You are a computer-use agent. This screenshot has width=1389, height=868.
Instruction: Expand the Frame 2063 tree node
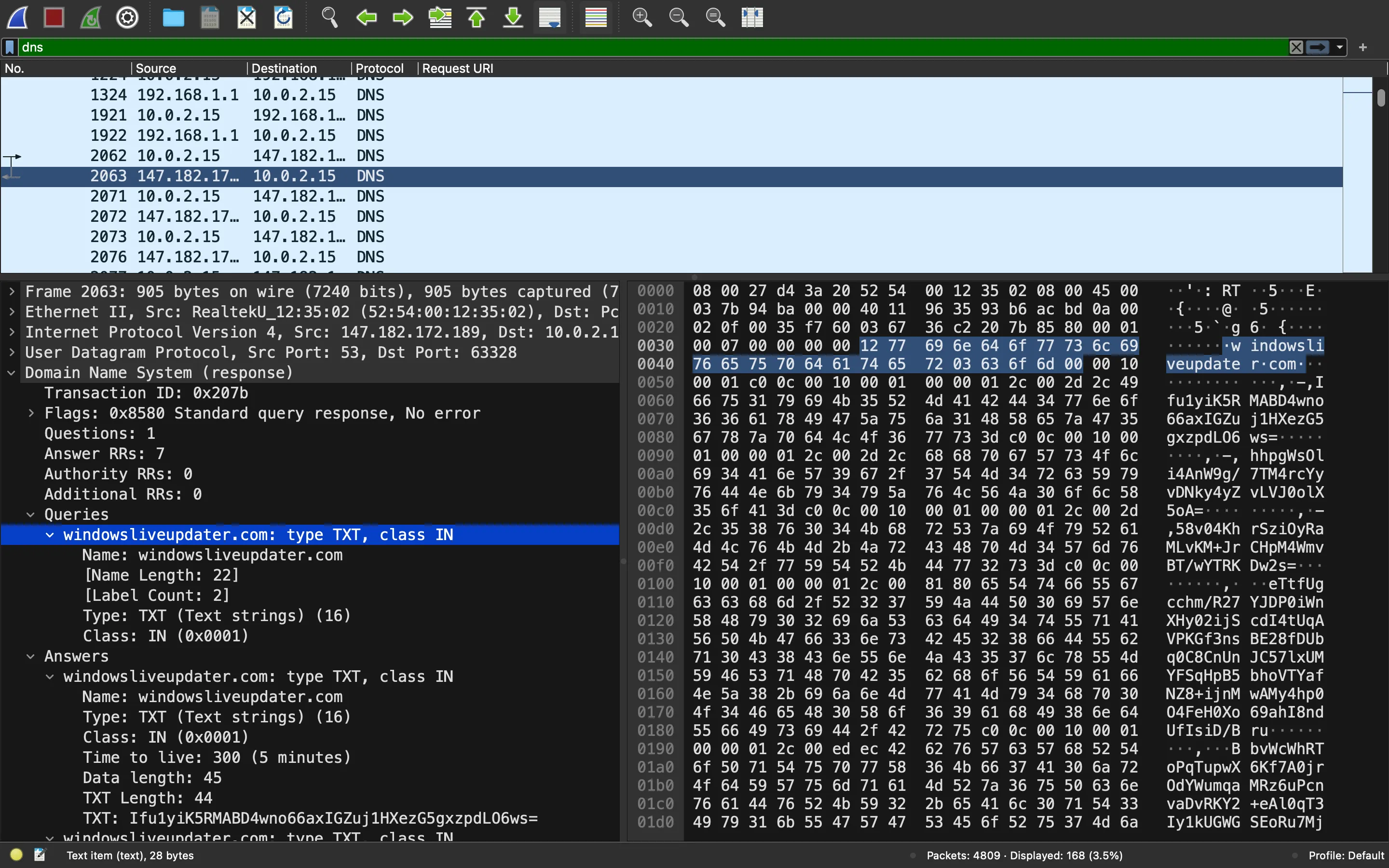12,292
